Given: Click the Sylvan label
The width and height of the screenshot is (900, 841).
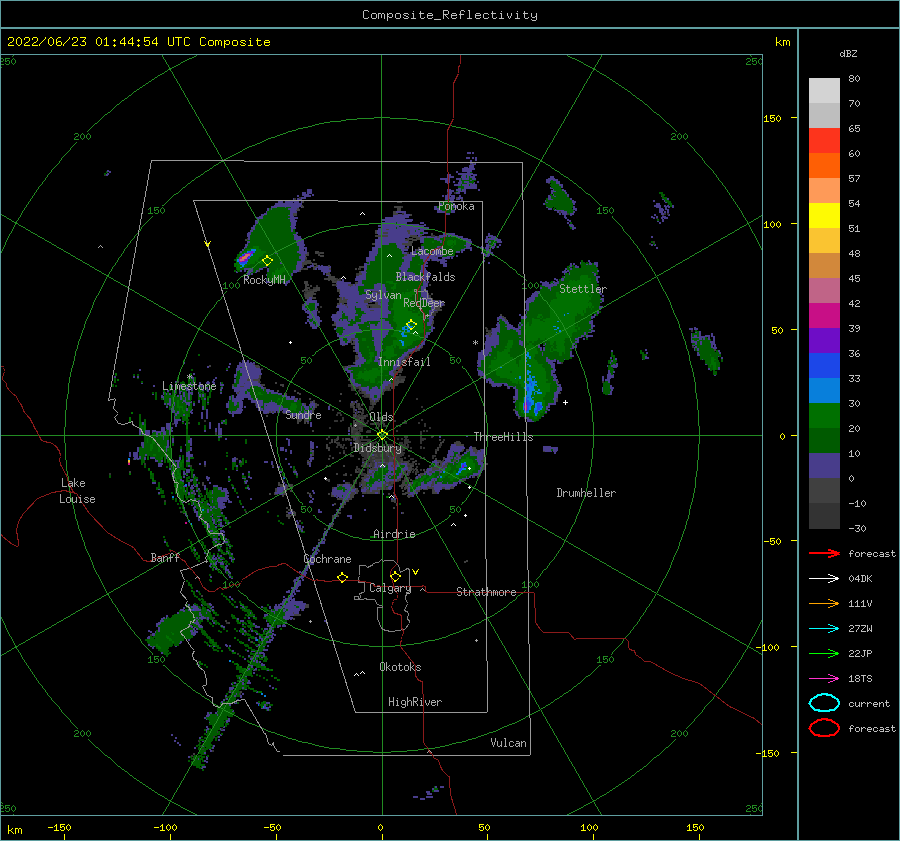Looking at the screenshot, I should [383, 295].
